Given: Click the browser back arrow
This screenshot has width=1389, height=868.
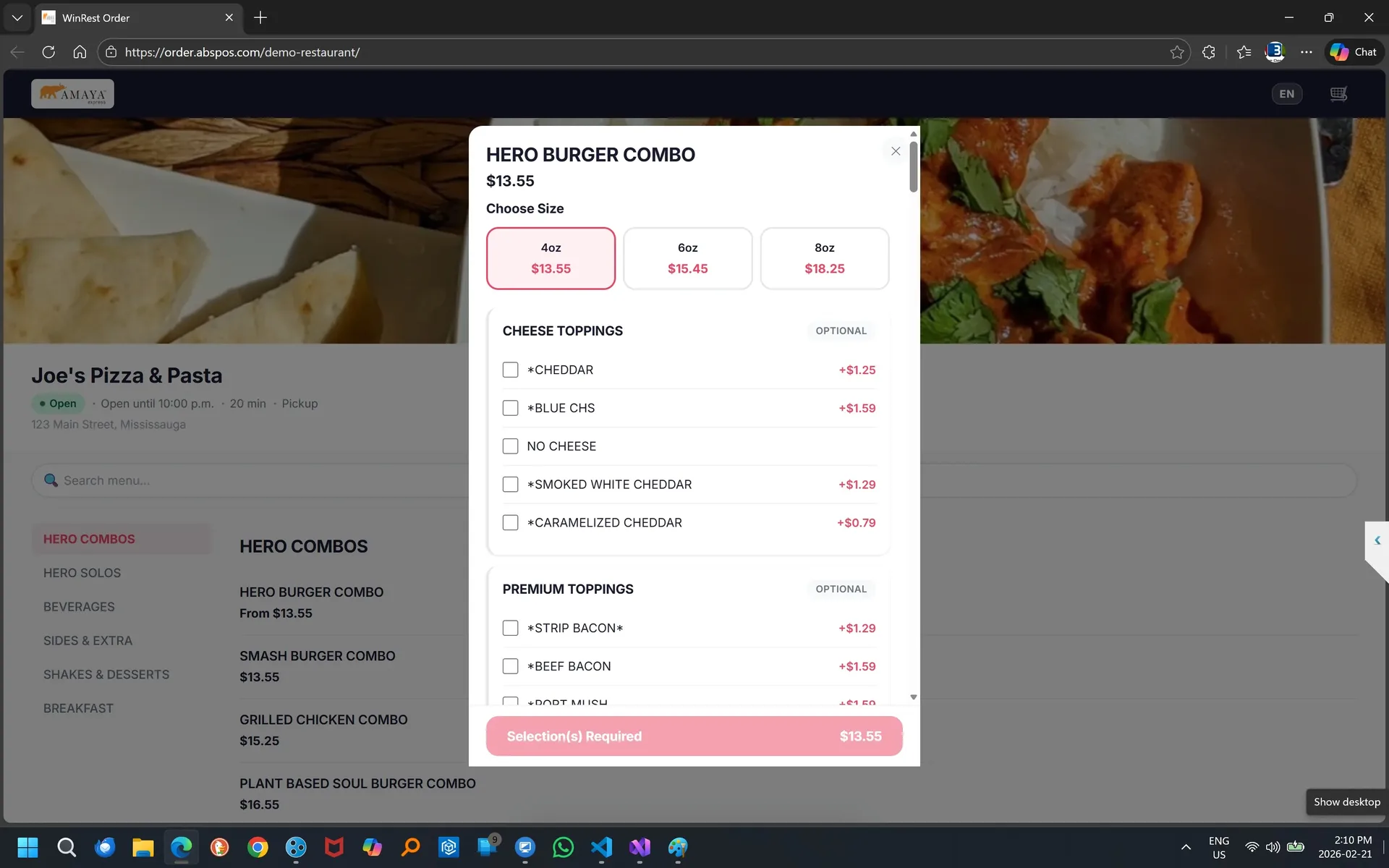Looking at the screenshot, I should [17, 52].
